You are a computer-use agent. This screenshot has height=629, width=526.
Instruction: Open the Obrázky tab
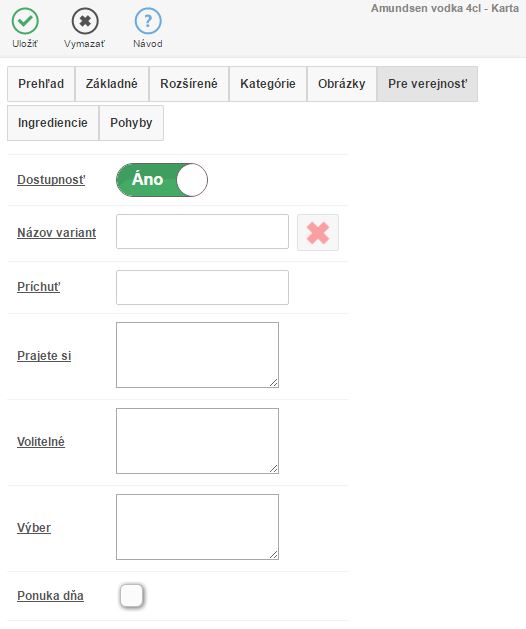(341, 84)
